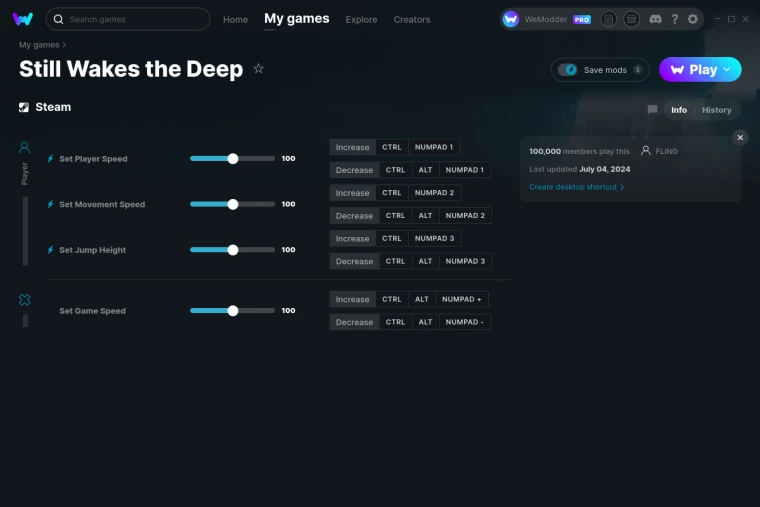The height and width of the screenshot is (507, 760).
Task: Open the settings gear icon
Action: tap(693, 19)
